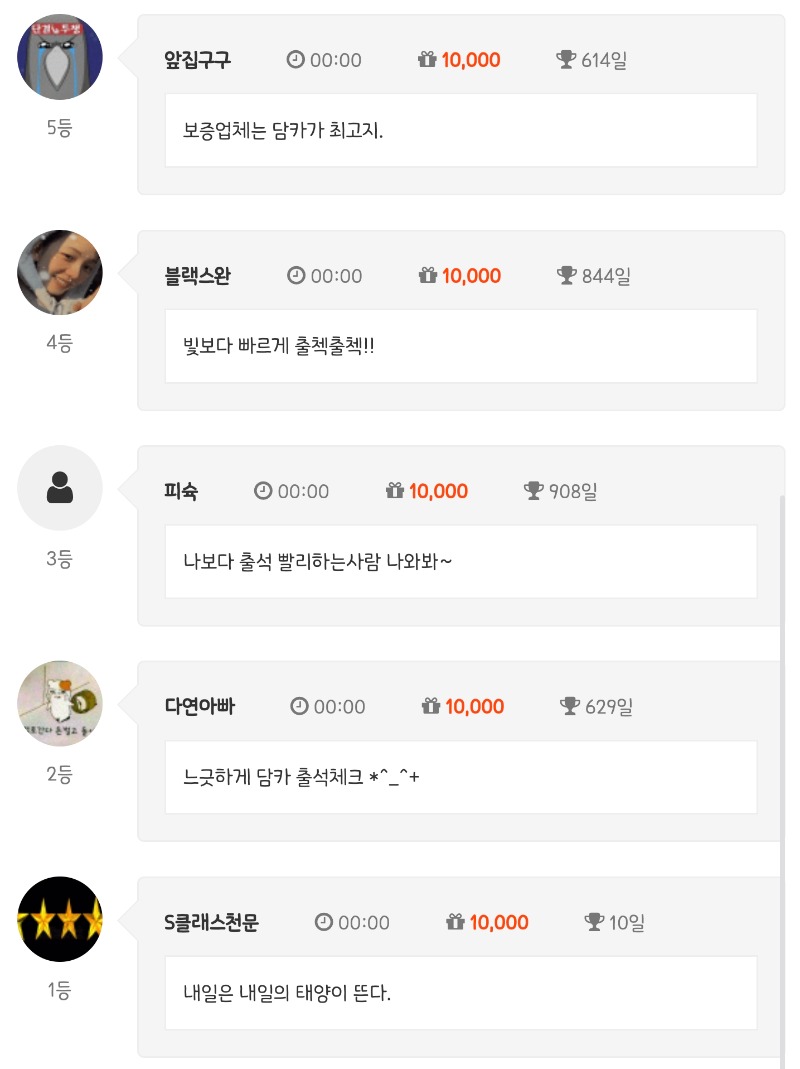Click the gift icon in 블랙스완's row

coord(428,276)
